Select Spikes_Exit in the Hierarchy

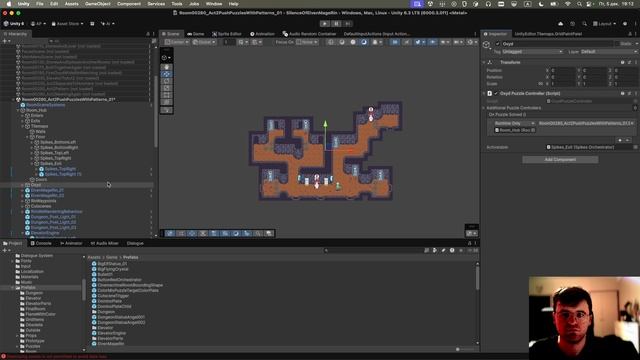(51, 163)
